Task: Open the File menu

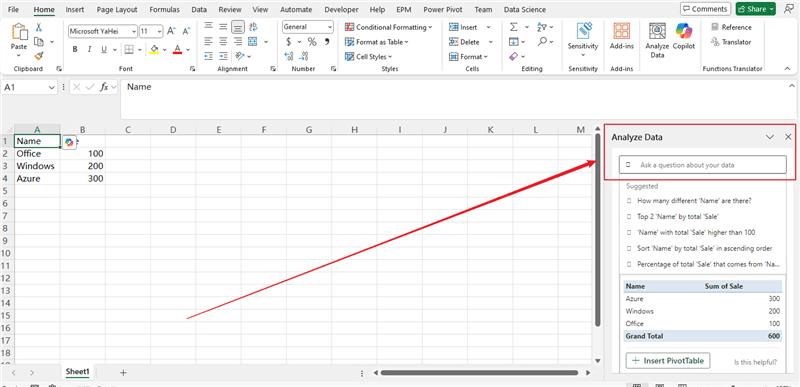Action: coord(14,10)
